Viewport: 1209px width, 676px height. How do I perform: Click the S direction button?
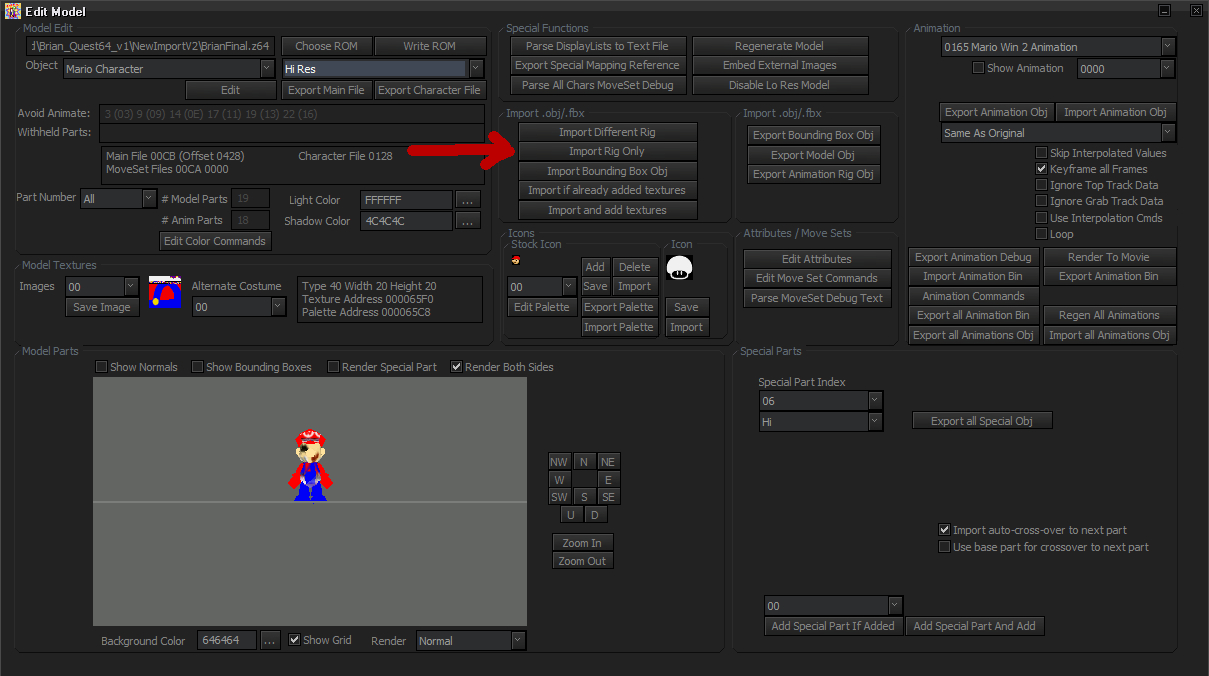coord(584,497)
